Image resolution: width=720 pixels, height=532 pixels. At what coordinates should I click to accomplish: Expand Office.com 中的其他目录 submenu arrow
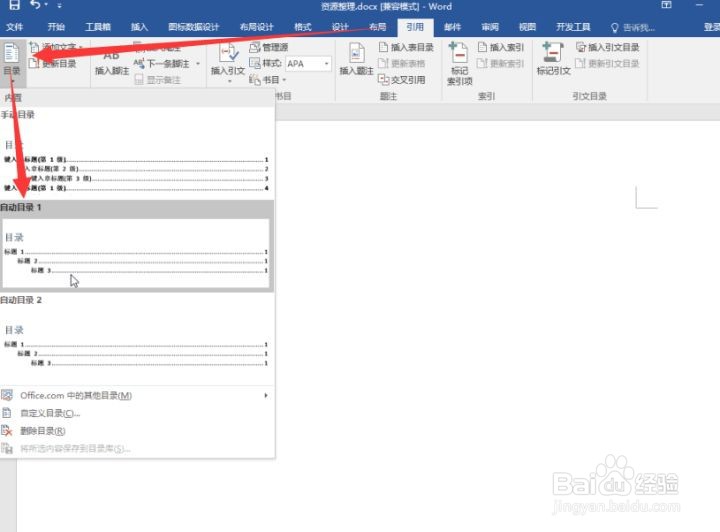(x=266, y=395)
